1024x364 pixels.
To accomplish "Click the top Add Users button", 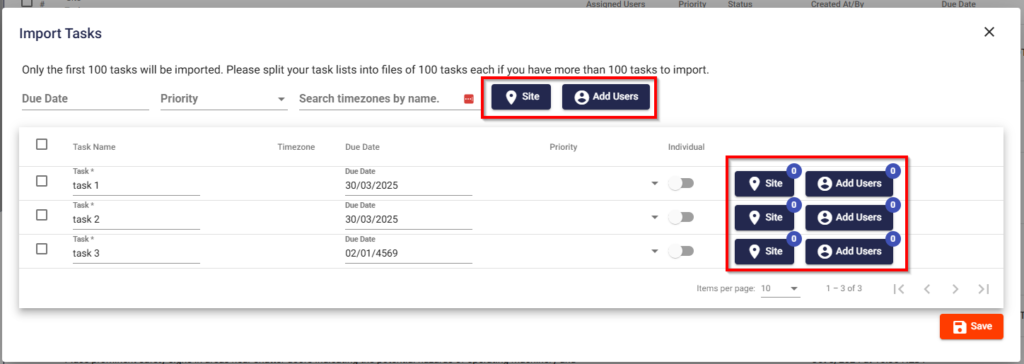I will click(605, 97).
